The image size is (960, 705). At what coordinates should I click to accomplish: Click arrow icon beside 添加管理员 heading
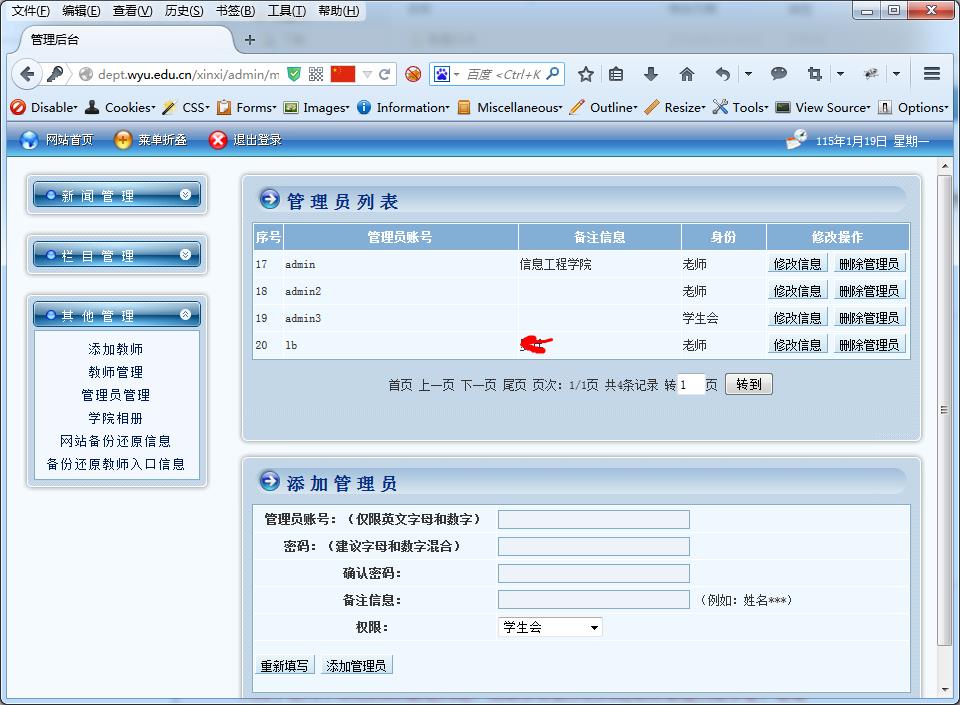point(270,481)
